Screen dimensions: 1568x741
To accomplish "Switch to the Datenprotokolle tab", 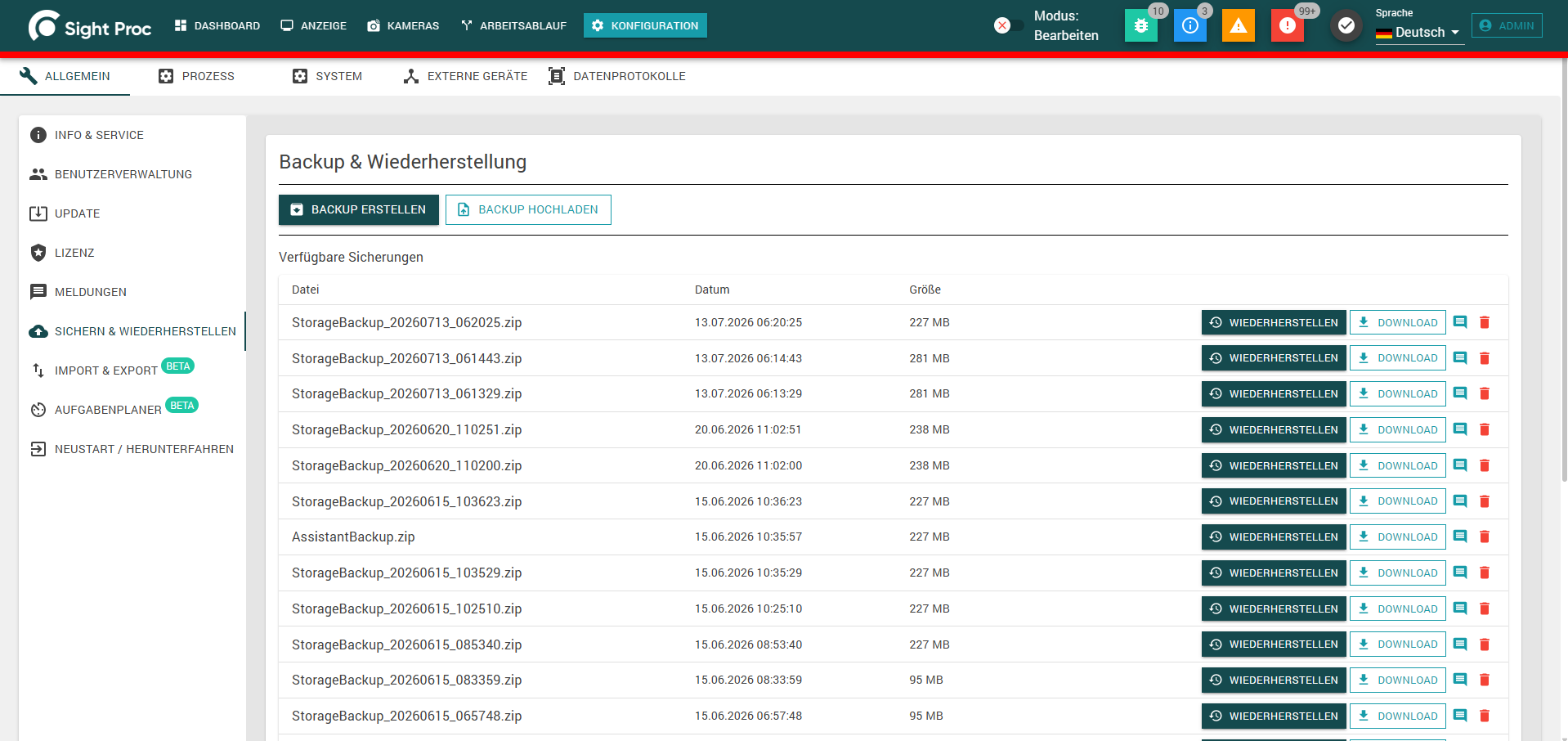I will (617, 76).
